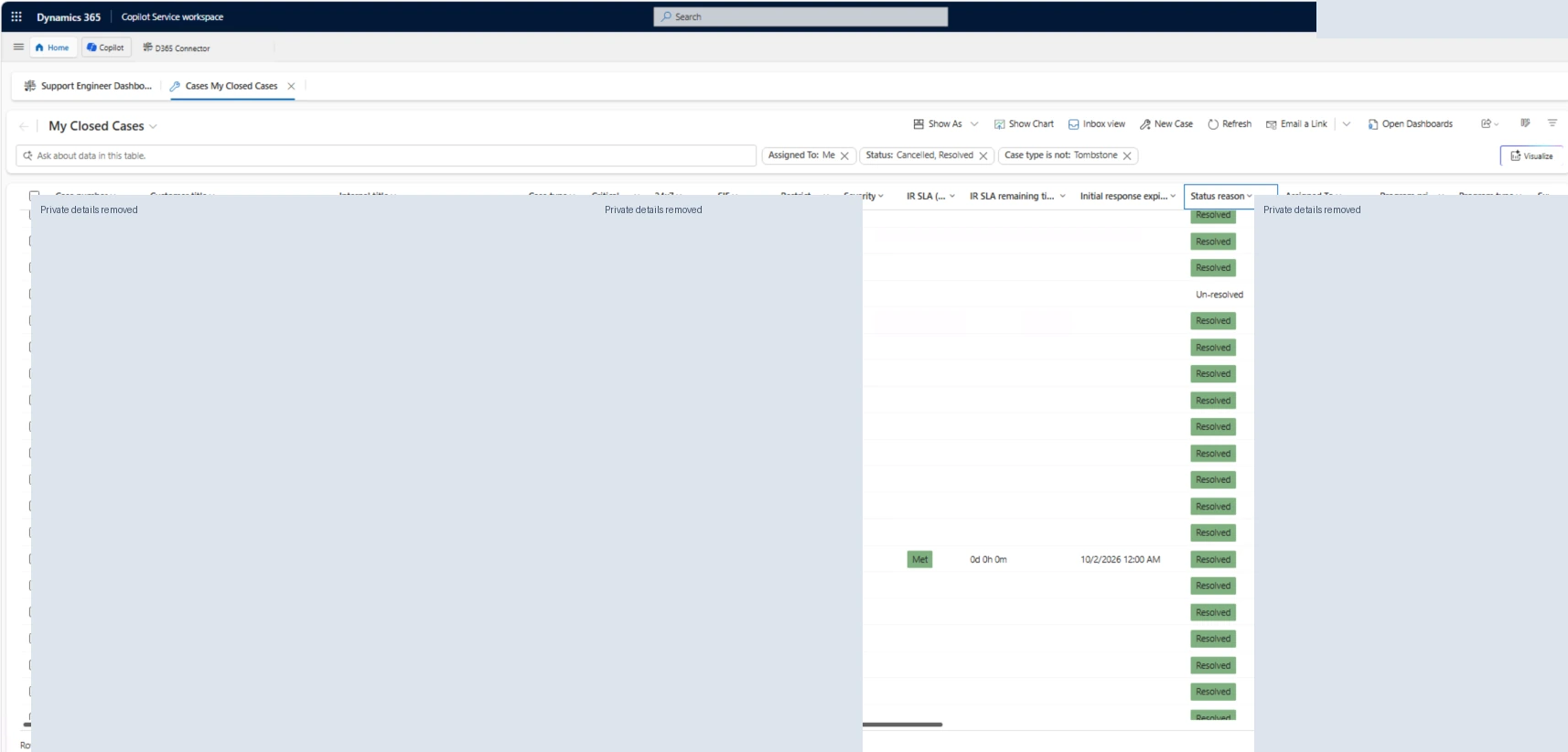1568x752 pixels.
Task: Click the 10/2/2026 12:00 AM cell
Action: point(1120,560)
